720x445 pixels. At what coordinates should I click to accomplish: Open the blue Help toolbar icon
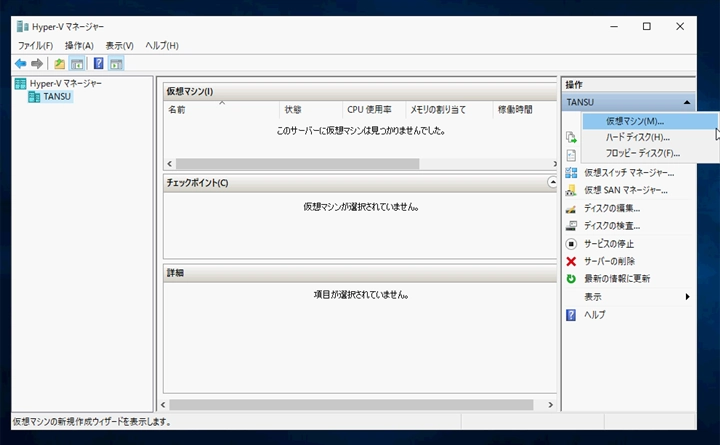click(98, 63)
